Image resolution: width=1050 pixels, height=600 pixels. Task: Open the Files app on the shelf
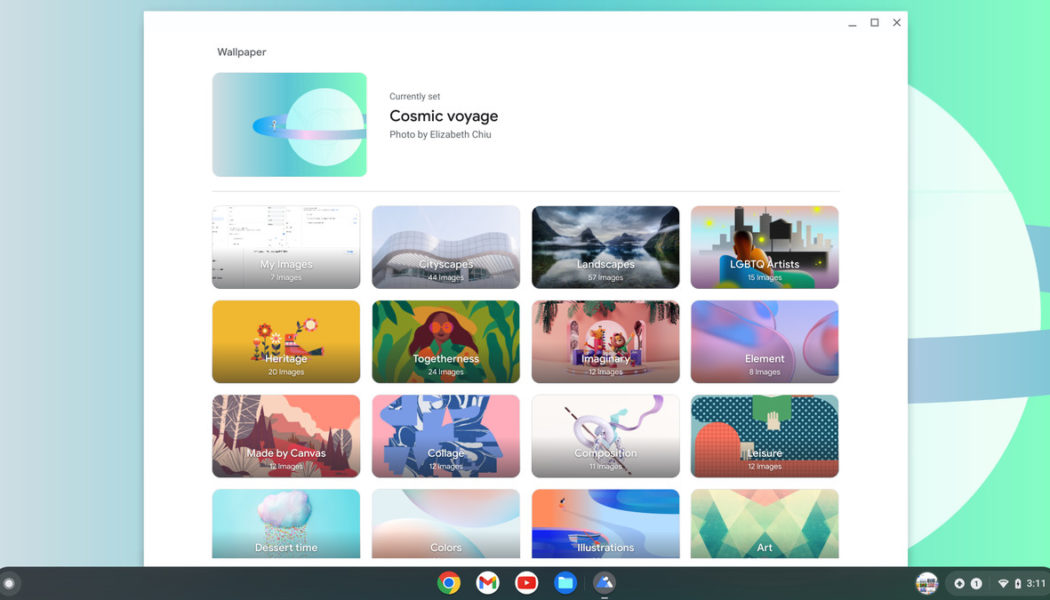click(565, 582)
